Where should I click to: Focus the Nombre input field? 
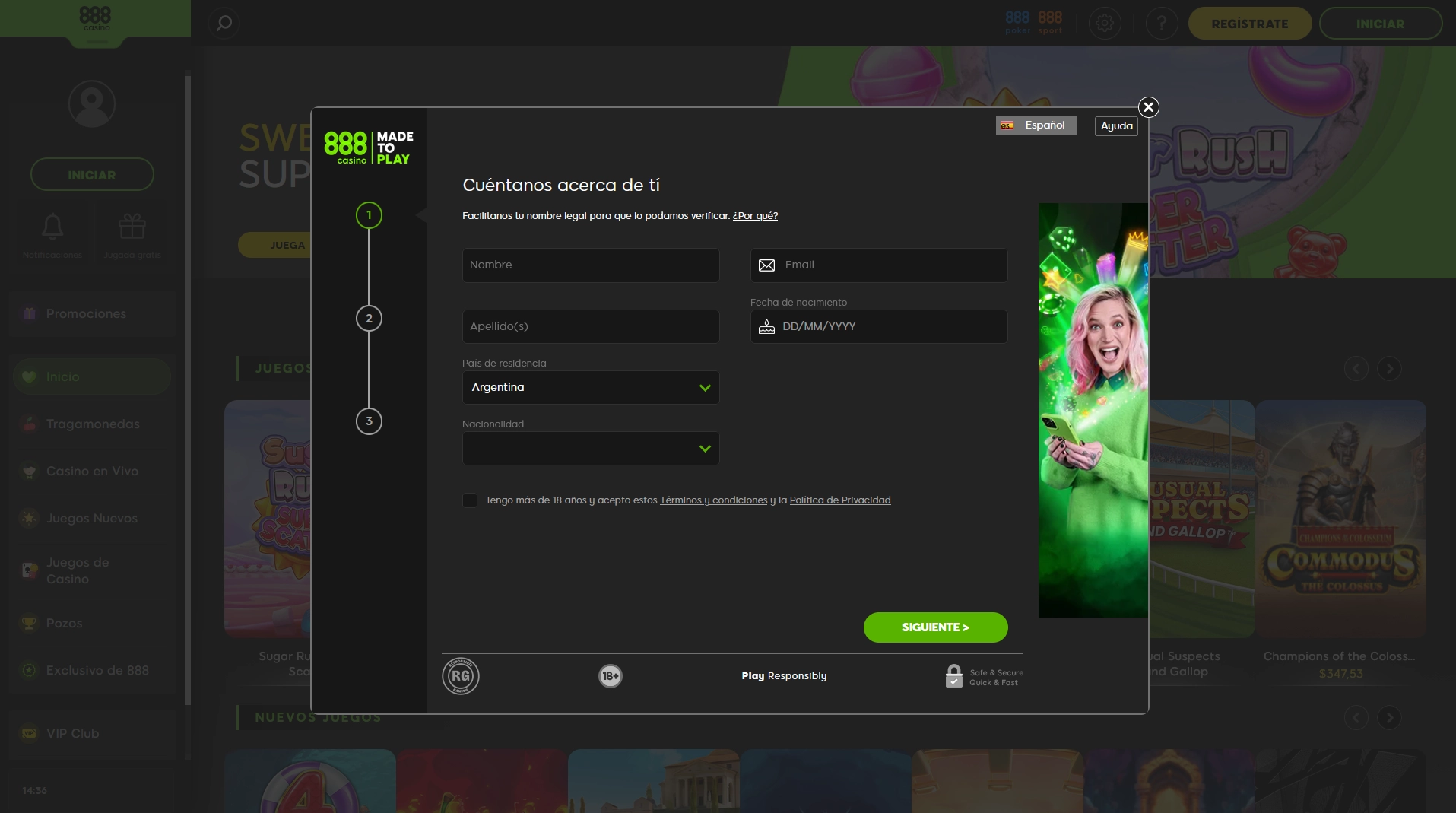coord(591,265)
